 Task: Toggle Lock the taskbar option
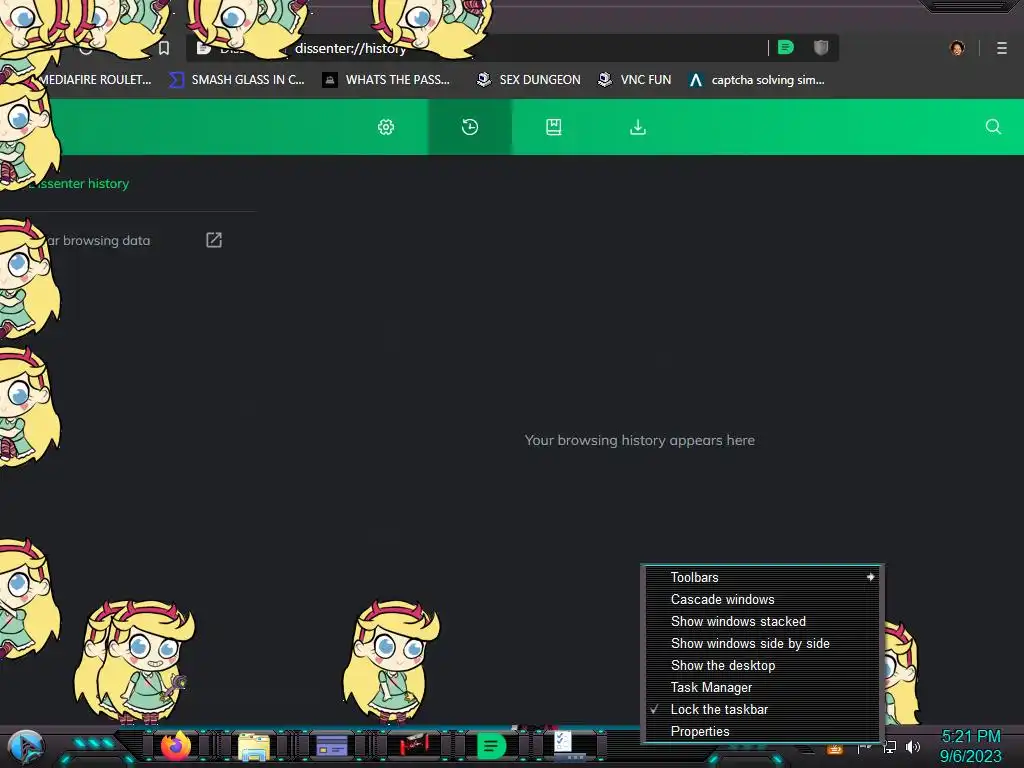click(x=762, y=709)
